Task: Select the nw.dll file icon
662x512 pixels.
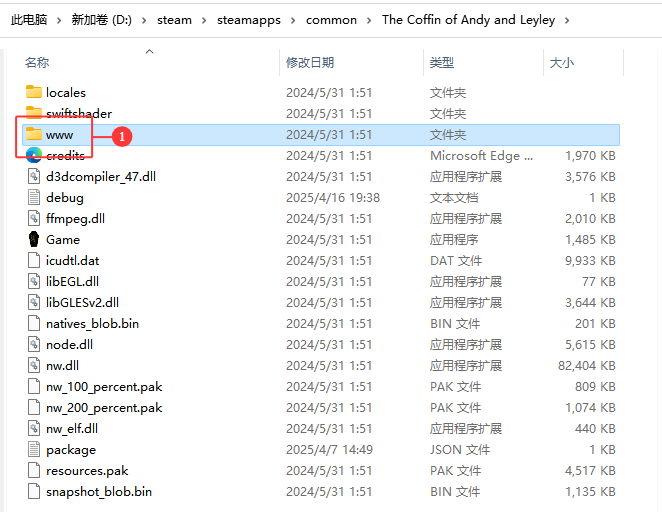Action: pyautogui.click(x=34, y=365)
